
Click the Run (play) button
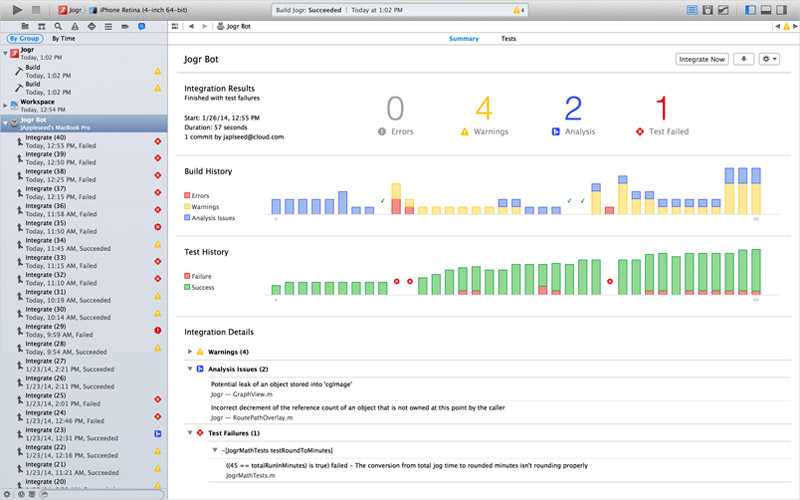(x=17, y=10)
